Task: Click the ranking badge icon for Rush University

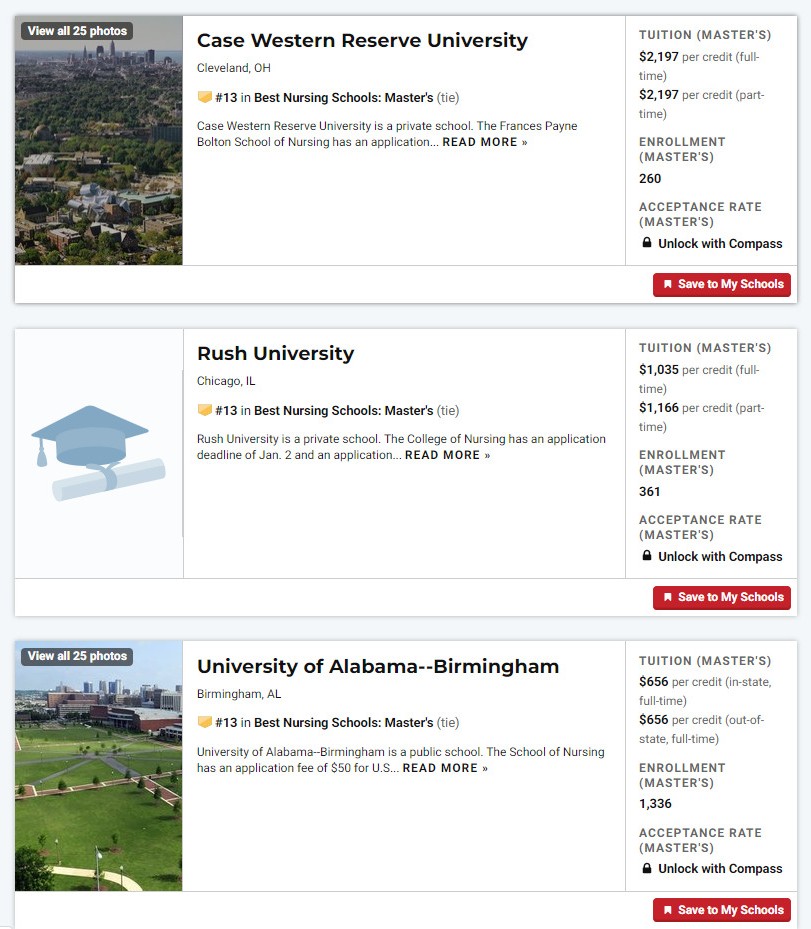Action: pyautogui.click(x=204, y=410)
